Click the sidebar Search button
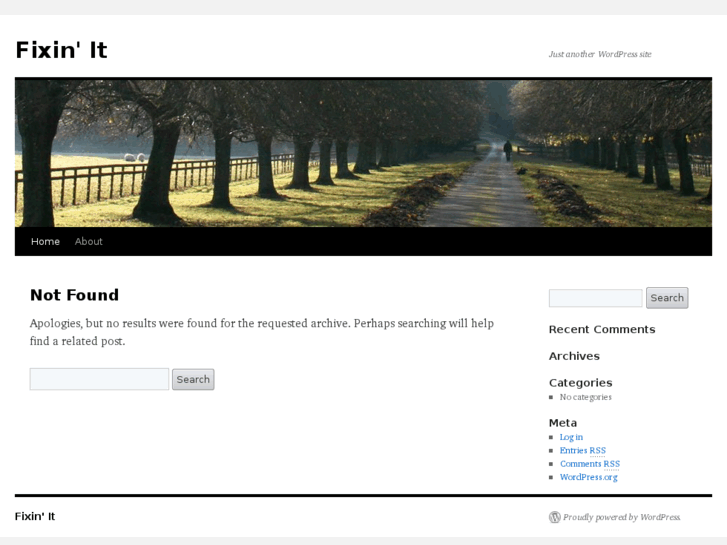The width and height of the screenshot is (727, 545). (x=667, y=298)
